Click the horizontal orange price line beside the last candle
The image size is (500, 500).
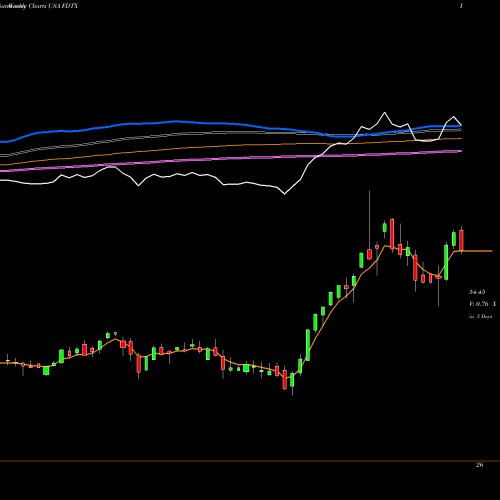coord(478,251)
